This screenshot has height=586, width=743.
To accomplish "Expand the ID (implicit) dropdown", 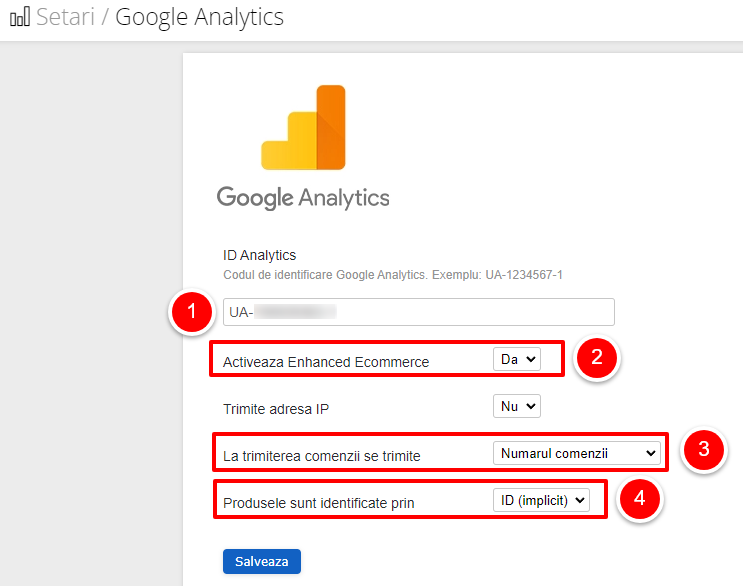I will click(541, 500).
